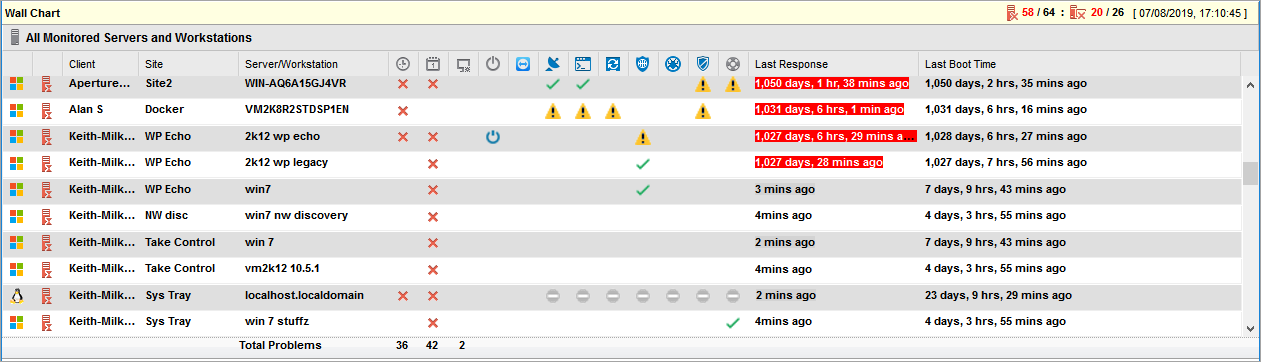Click the NW disc site cell

[x=167, y=215]
